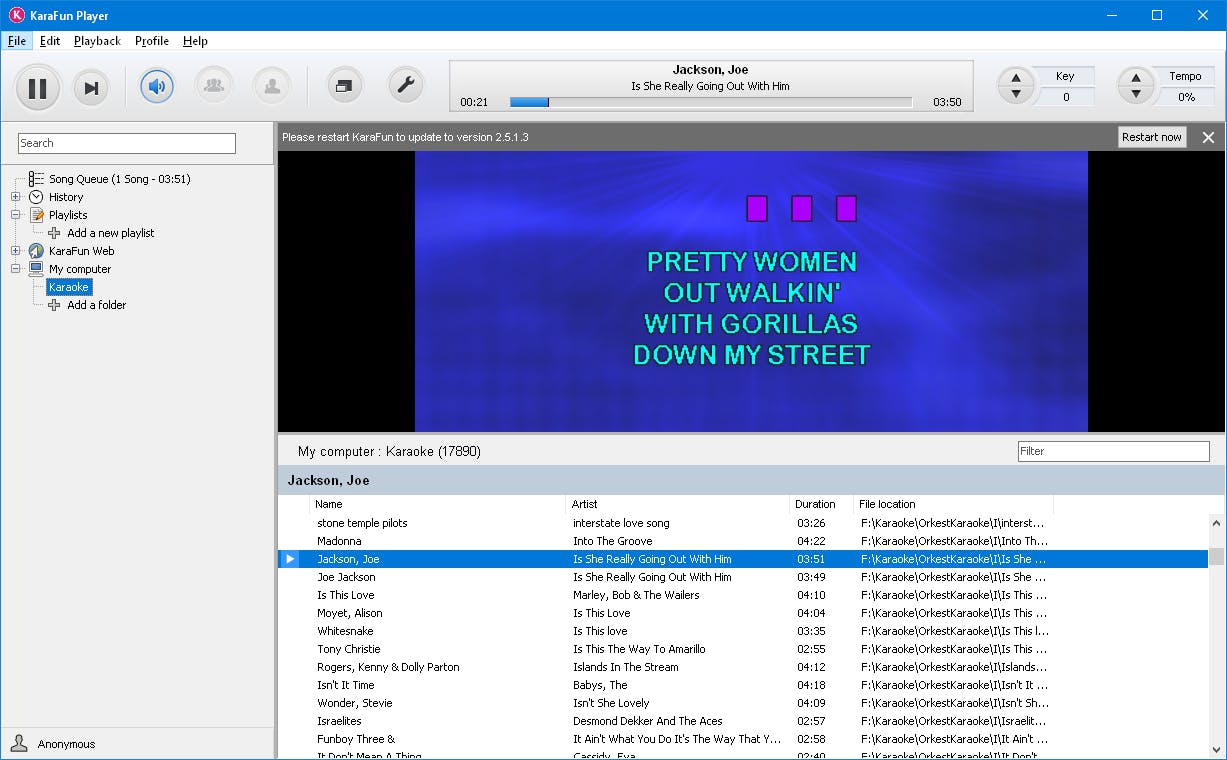Click the song progress bar
This screenshot has width=1227, height=760.
click(710, 102)
